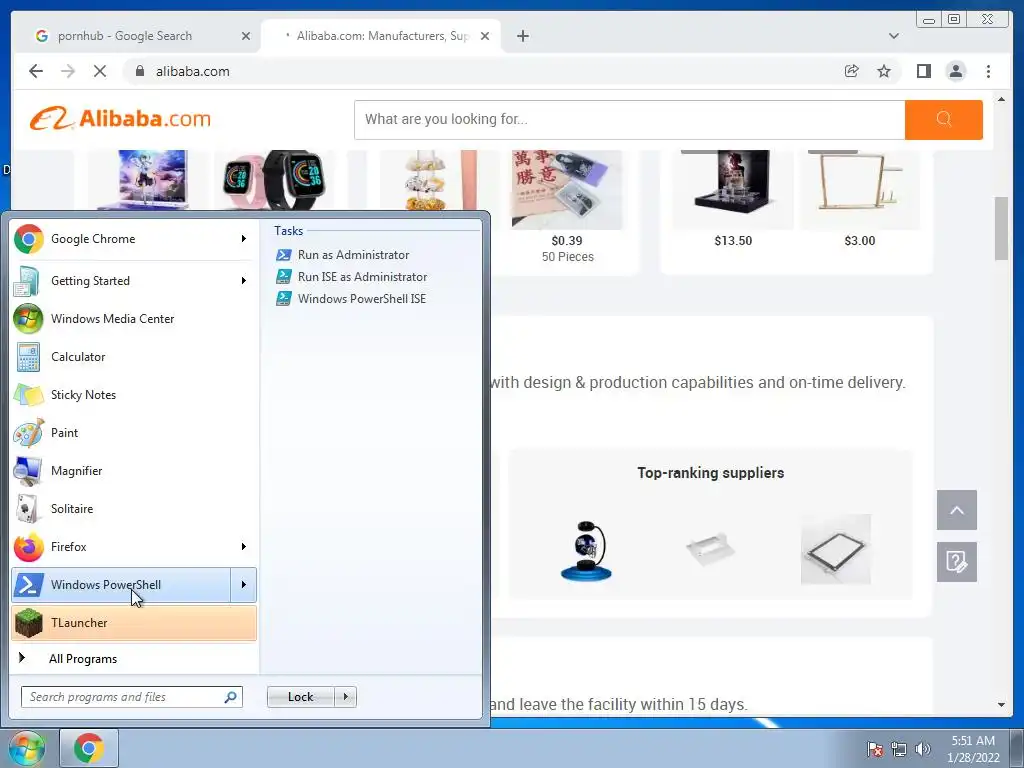
Task: Expand Windows PowerShell jump list arrow
Action: tap(244, 584)
